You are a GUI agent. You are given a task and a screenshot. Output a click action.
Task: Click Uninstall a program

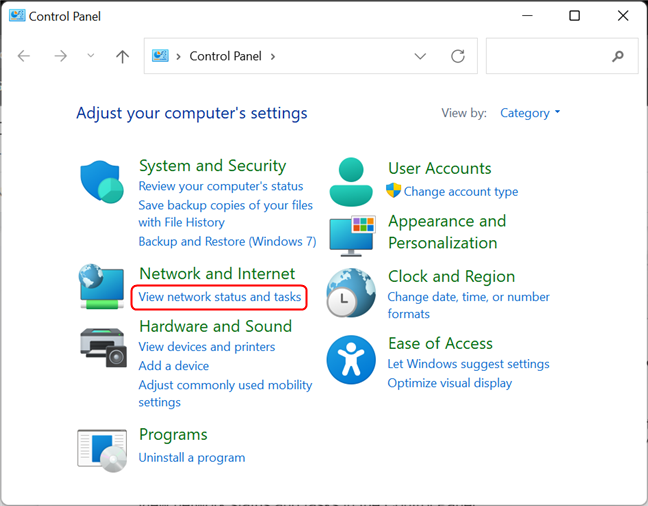192,458
